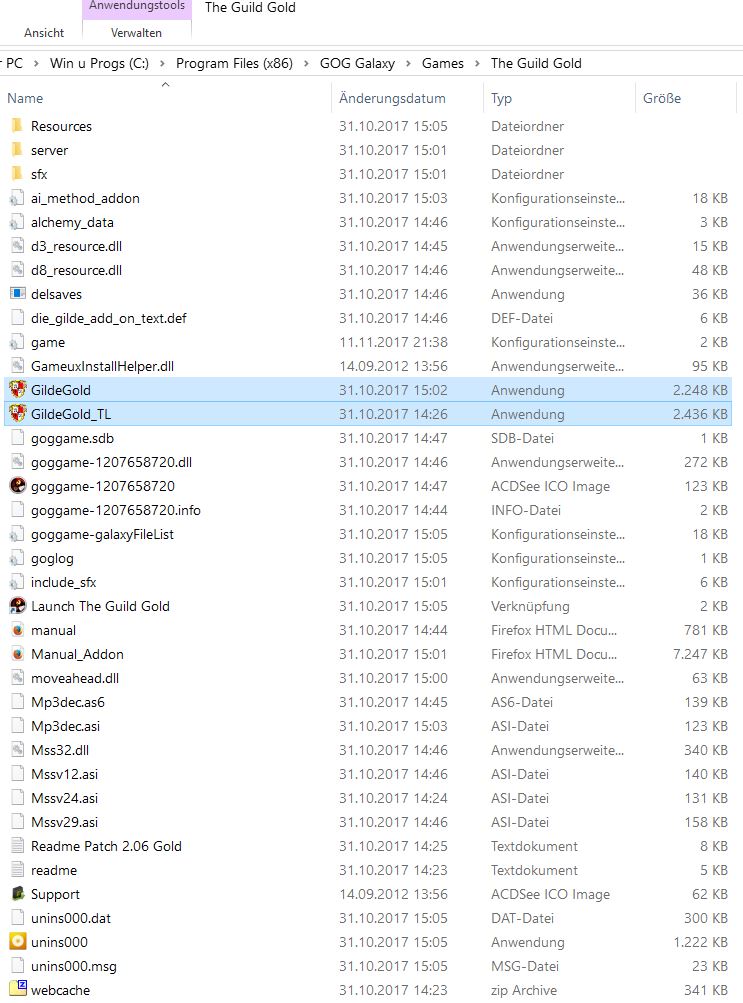Viewport: 743px width, 1003px height.
Task: Select Mp3dec.as6 file name
Action: click(x=68, y=702)
